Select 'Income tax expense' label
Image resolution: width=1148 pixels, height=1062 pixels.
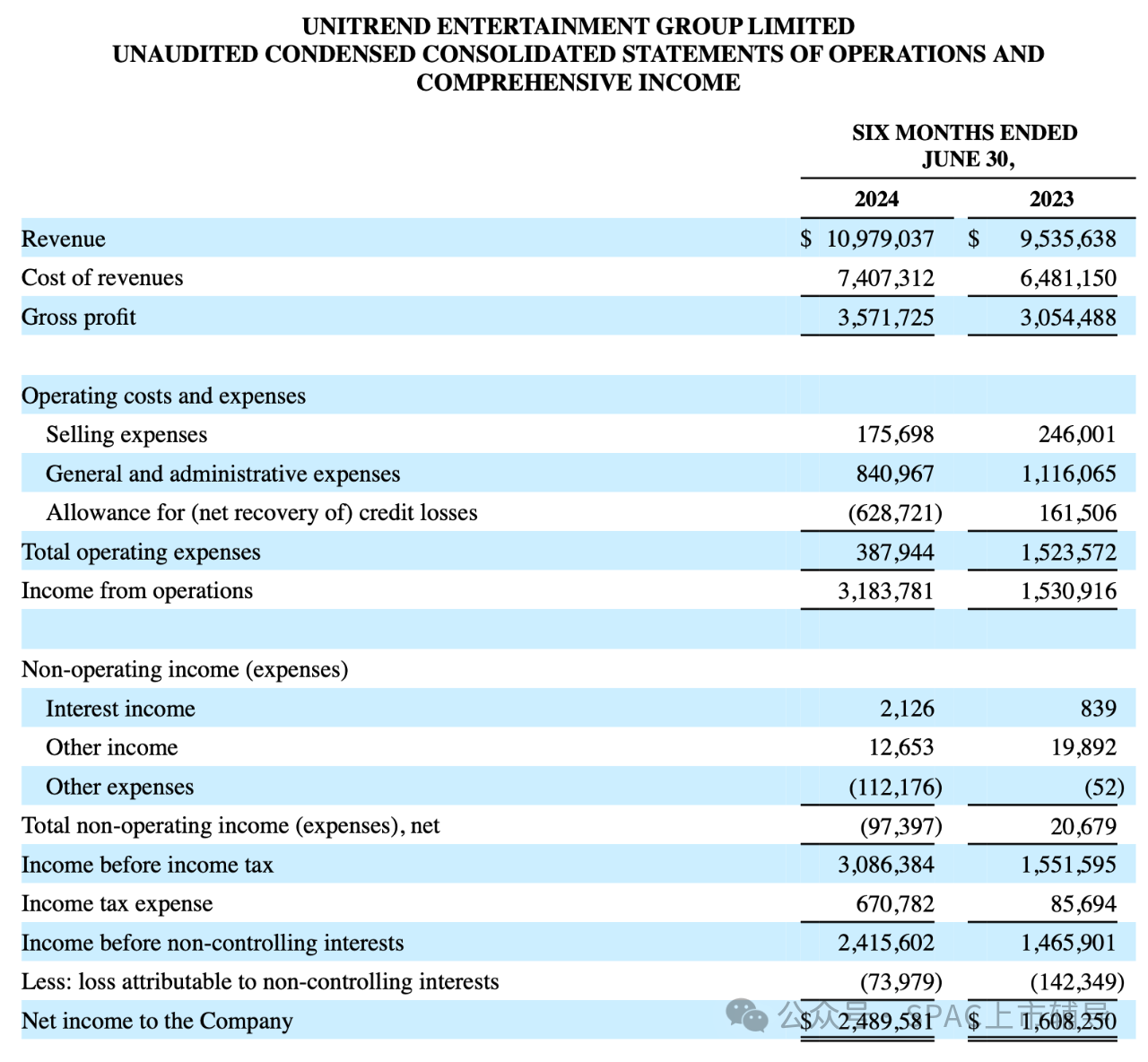117,904
